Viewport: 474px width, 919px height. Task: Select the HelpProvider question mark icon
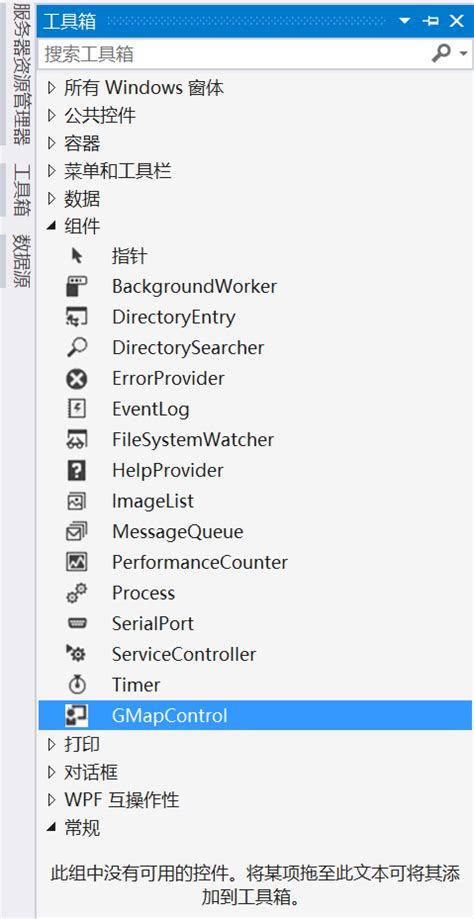[x=76, y=470]
